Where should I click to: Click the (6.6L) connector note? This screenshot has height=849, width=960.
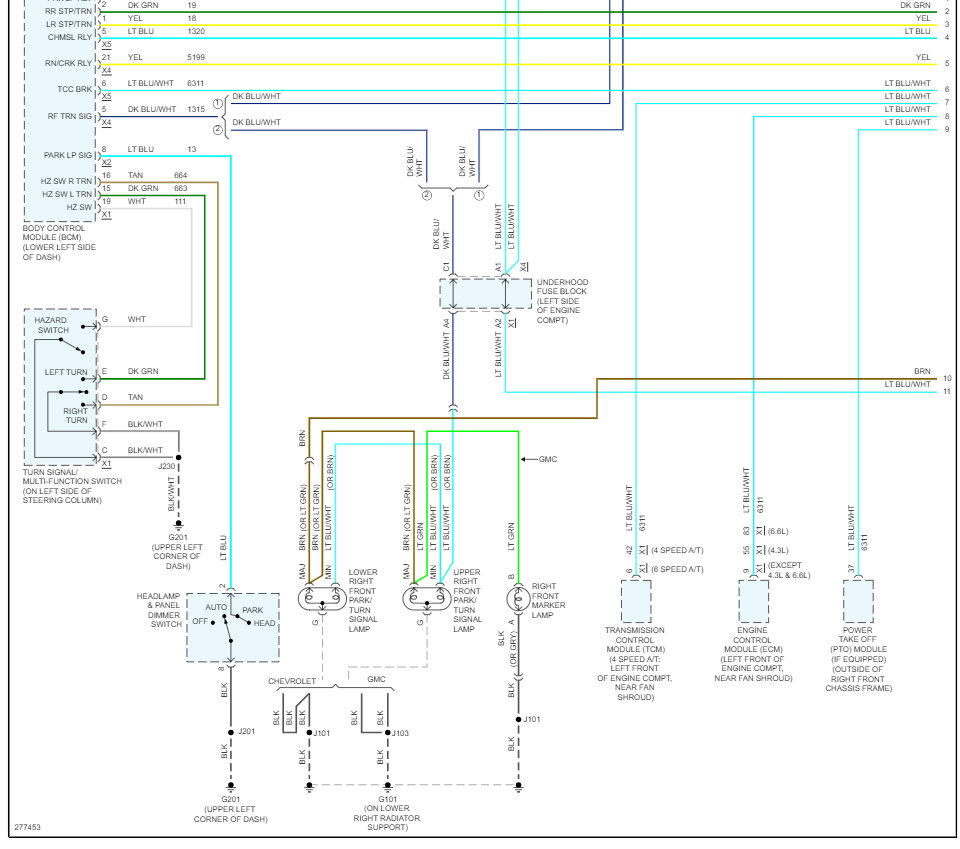(778, 531)
